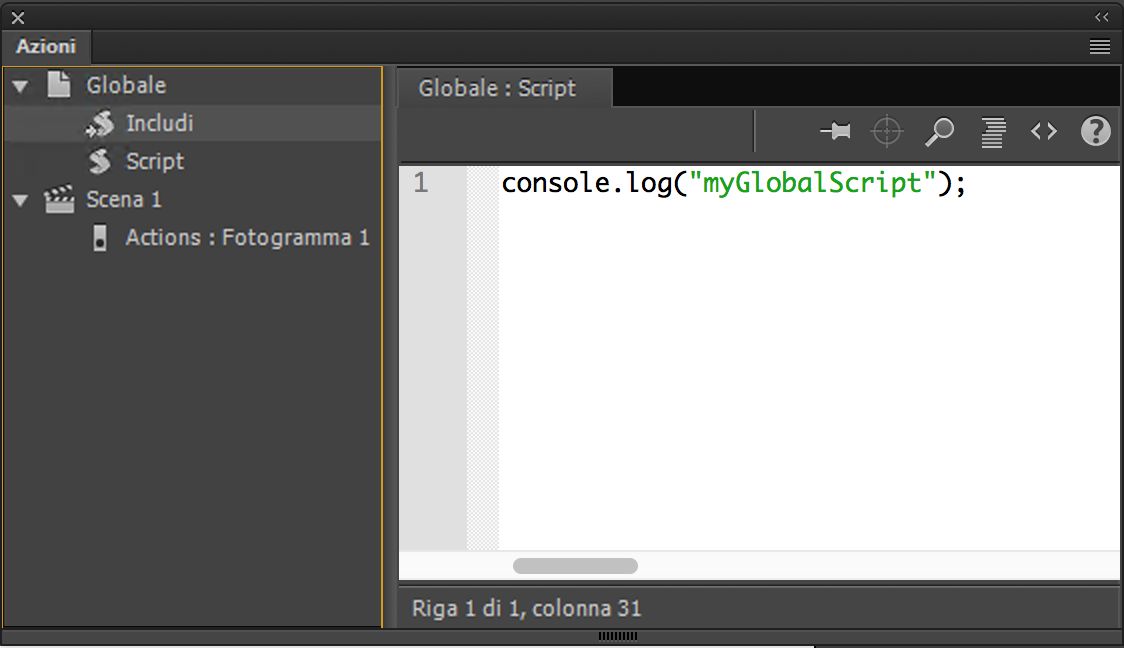Click the Includi script icon
Image resolution: width=1124 pixels, height=648 pixels.
click(x=100, y=124)
